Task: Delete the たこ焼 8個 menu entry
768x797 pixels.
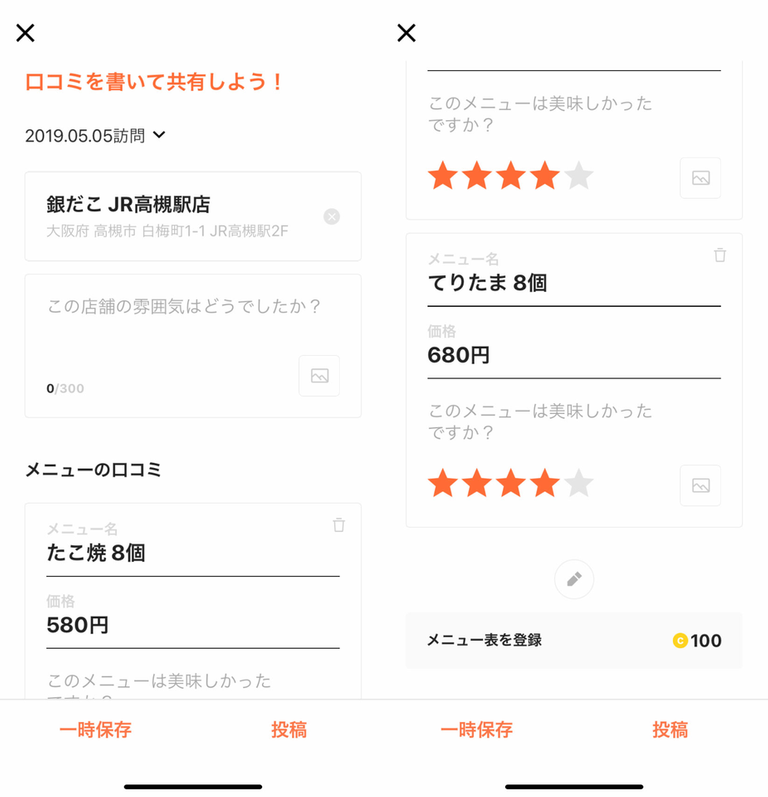Action: 339,525
